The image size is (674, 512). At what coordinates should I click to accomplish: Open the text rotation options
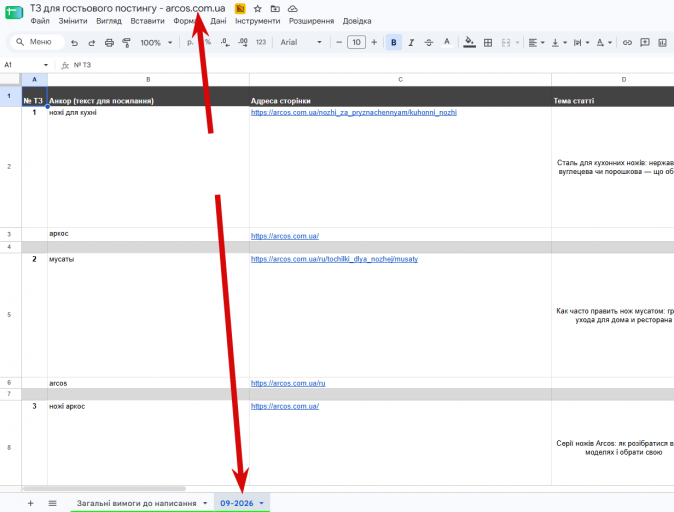[604, 42]
